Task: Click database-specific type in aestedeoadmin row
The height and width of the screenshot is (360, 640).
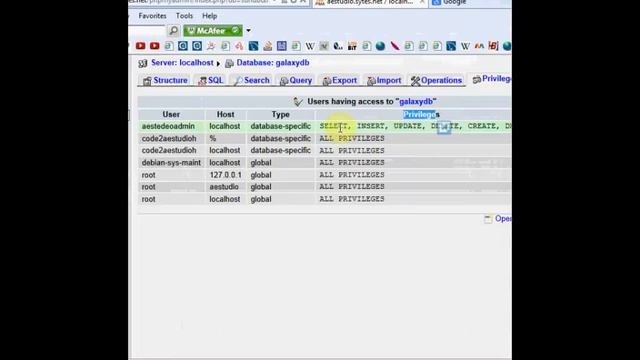Action: (x=280, y=127)
